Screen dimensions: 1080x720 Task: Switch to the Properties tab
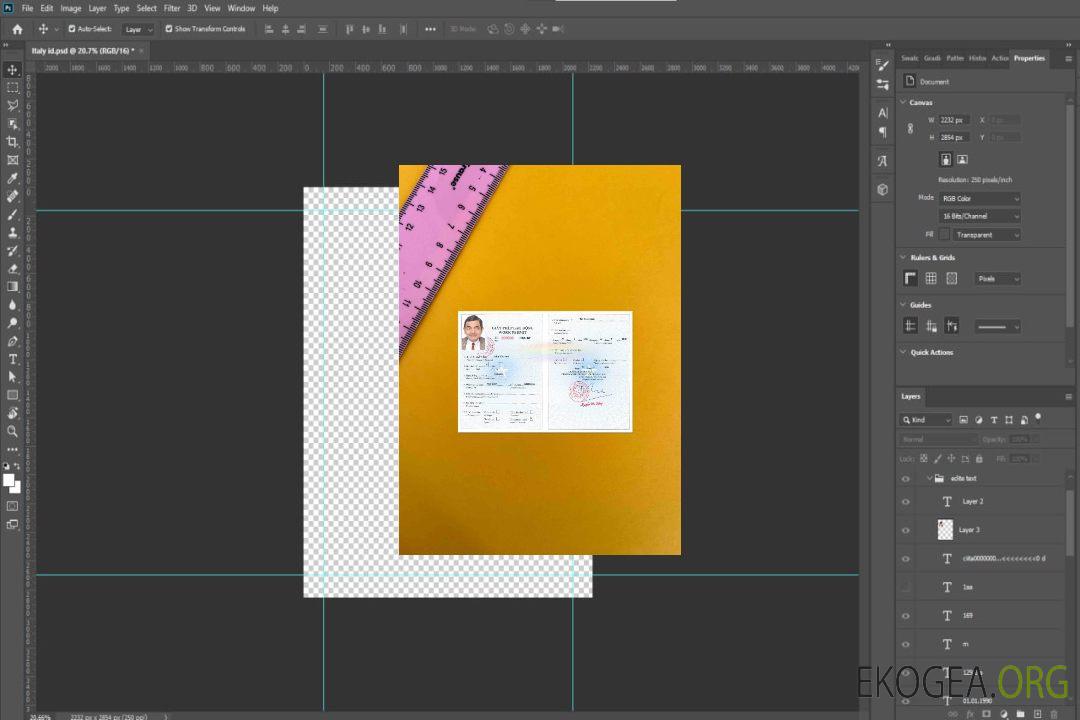[x=1029, y=59]
